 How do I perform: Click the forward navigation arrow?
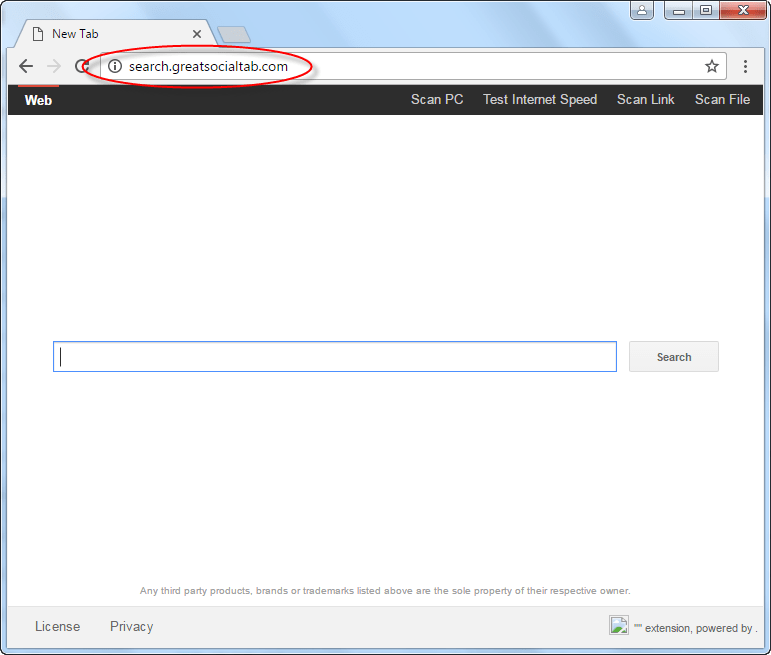tap(54, 66)
